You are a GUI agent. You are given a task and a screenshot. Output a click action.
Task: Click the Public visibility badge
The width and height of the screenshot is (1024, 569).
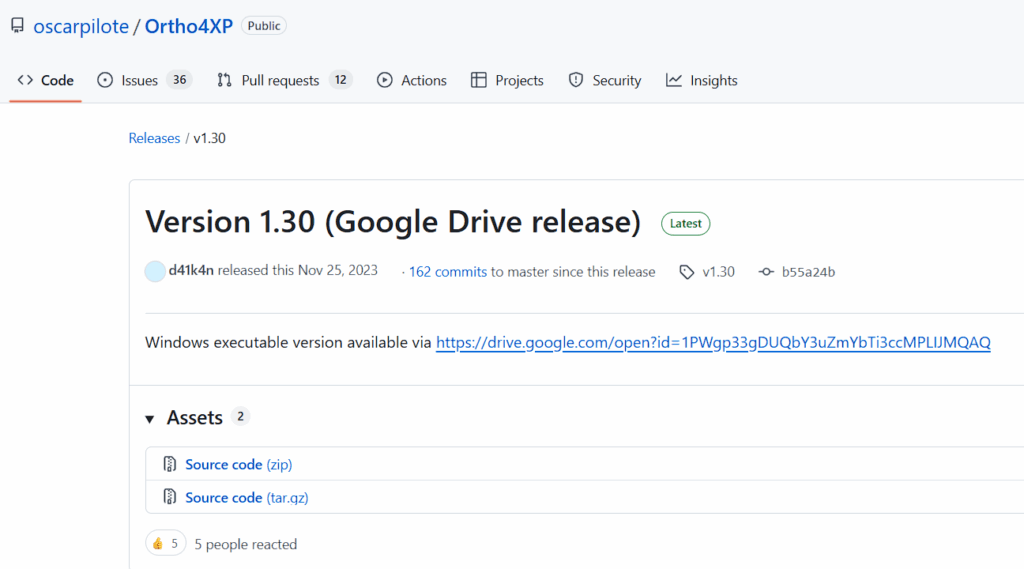point(264,25)
